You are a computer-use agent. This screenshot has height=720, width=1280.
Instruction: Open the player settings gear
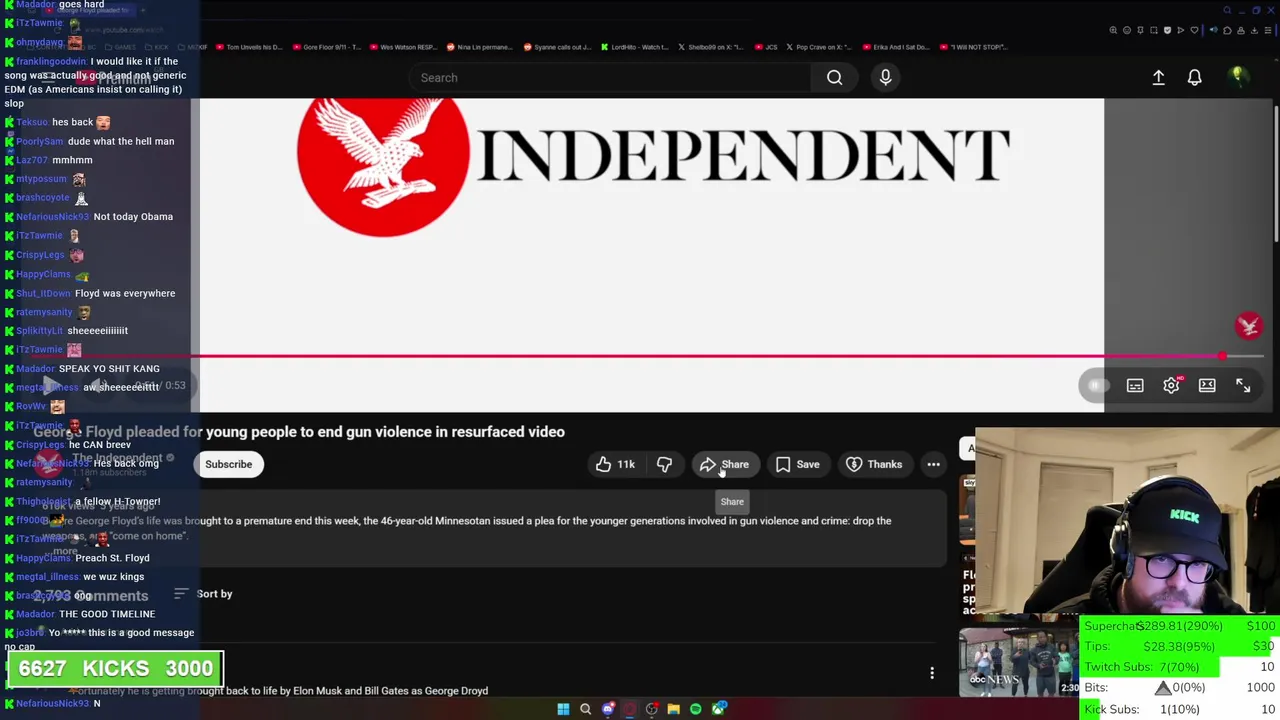coord(1171,385)
